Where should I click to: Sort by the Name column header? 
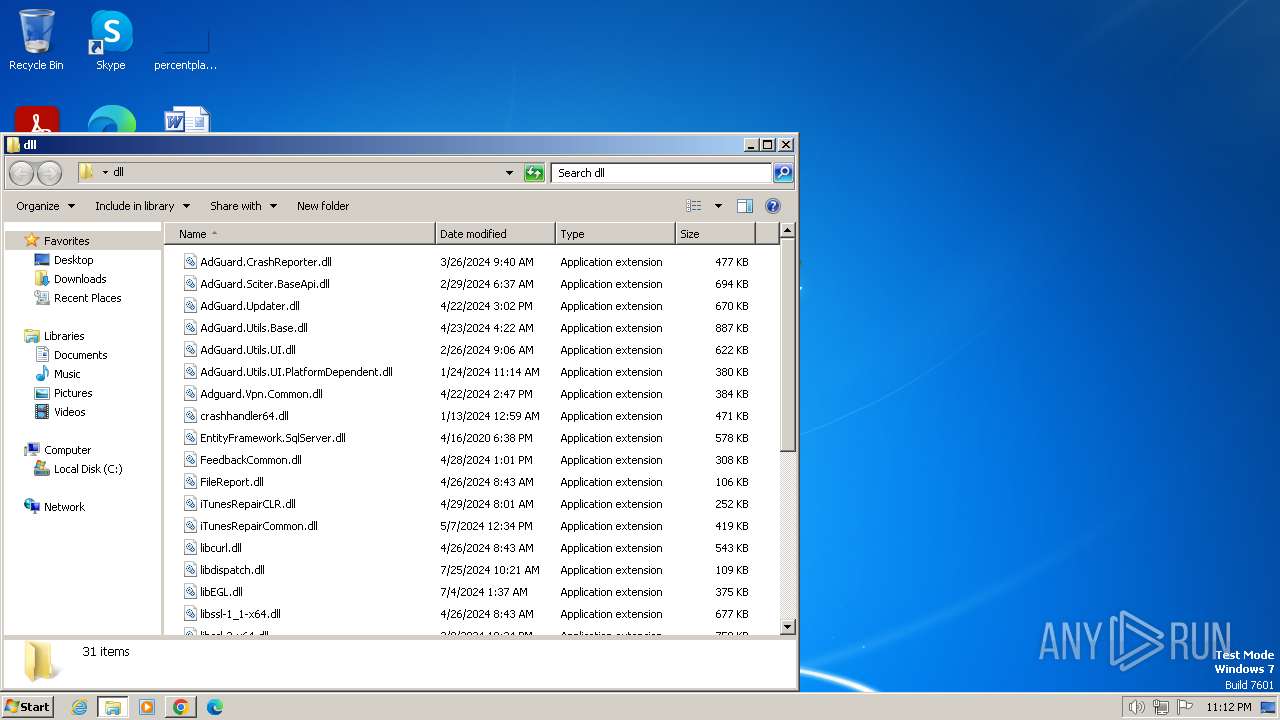coord(300,234)
